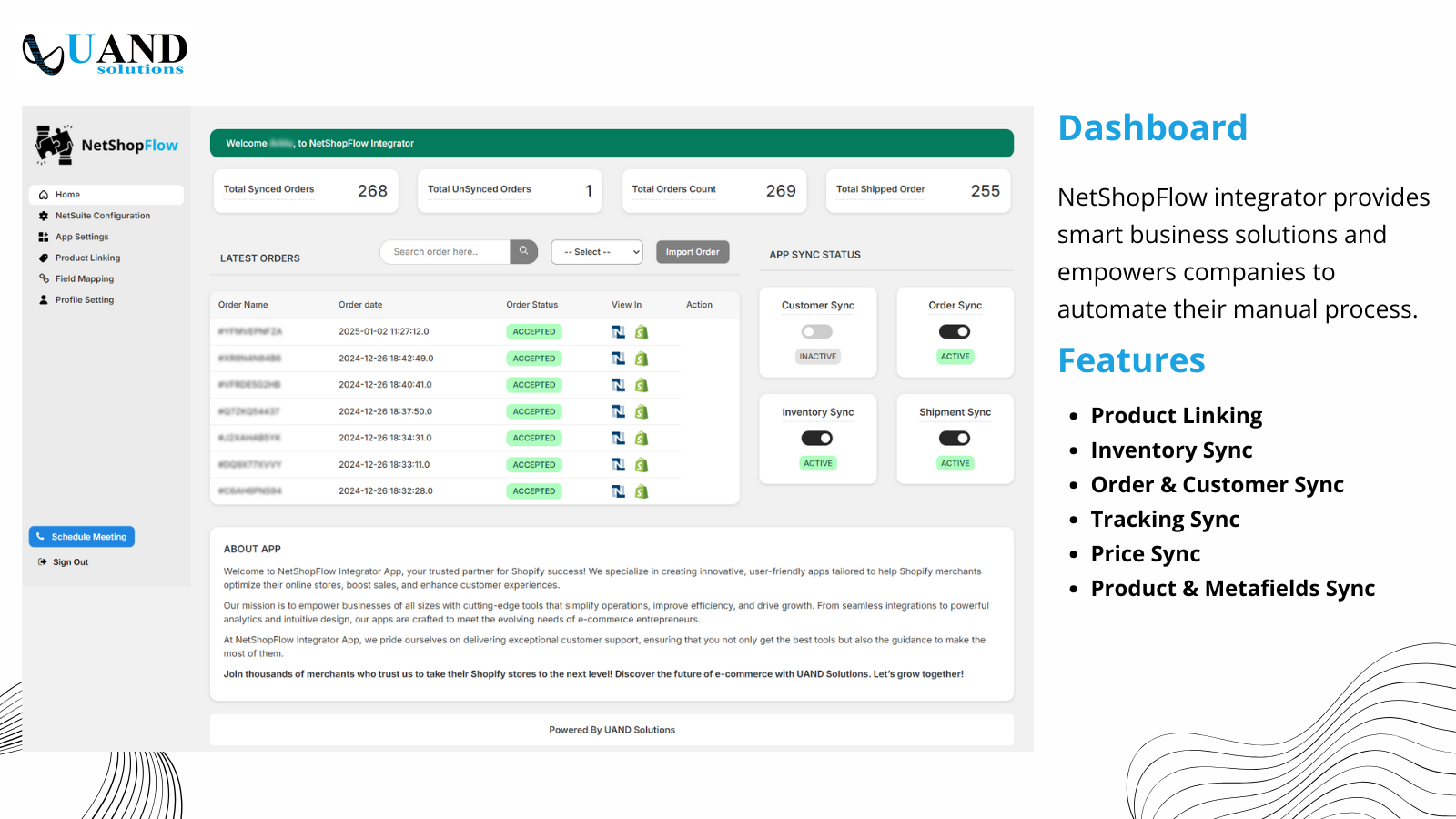
Task: Open Shopify view for order dated 2024-12-26 18:42:49.0
Action: 642,359
